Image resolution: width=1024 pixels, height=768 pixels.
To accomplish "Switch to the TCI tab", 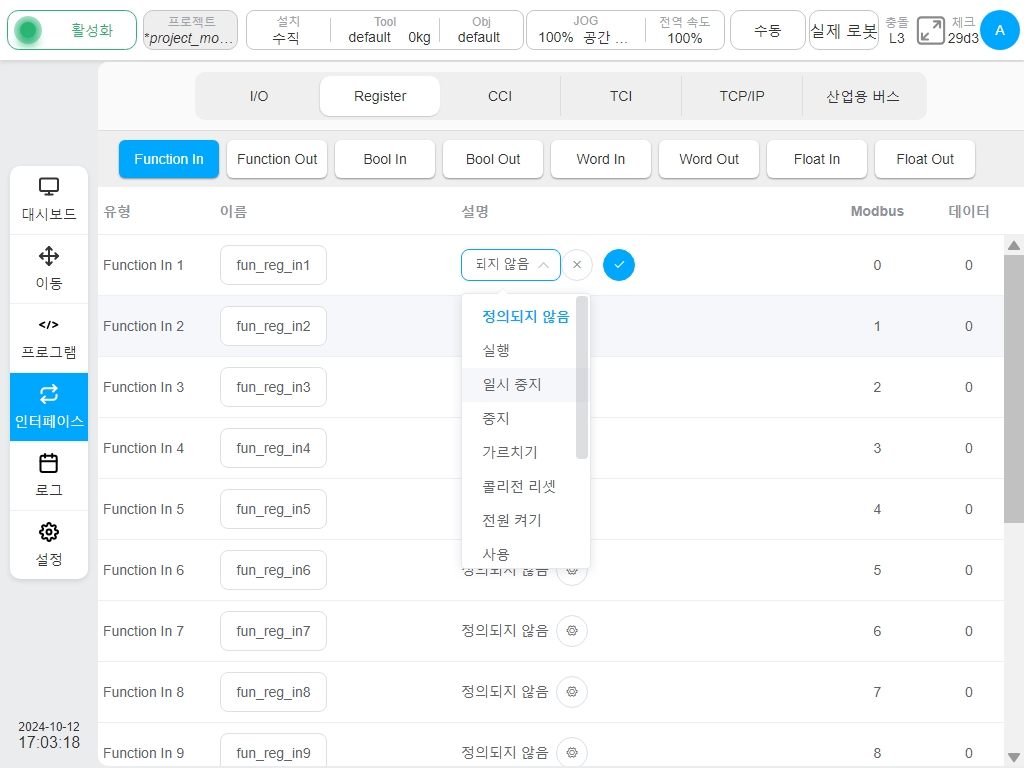I will [x=620, y=96].
